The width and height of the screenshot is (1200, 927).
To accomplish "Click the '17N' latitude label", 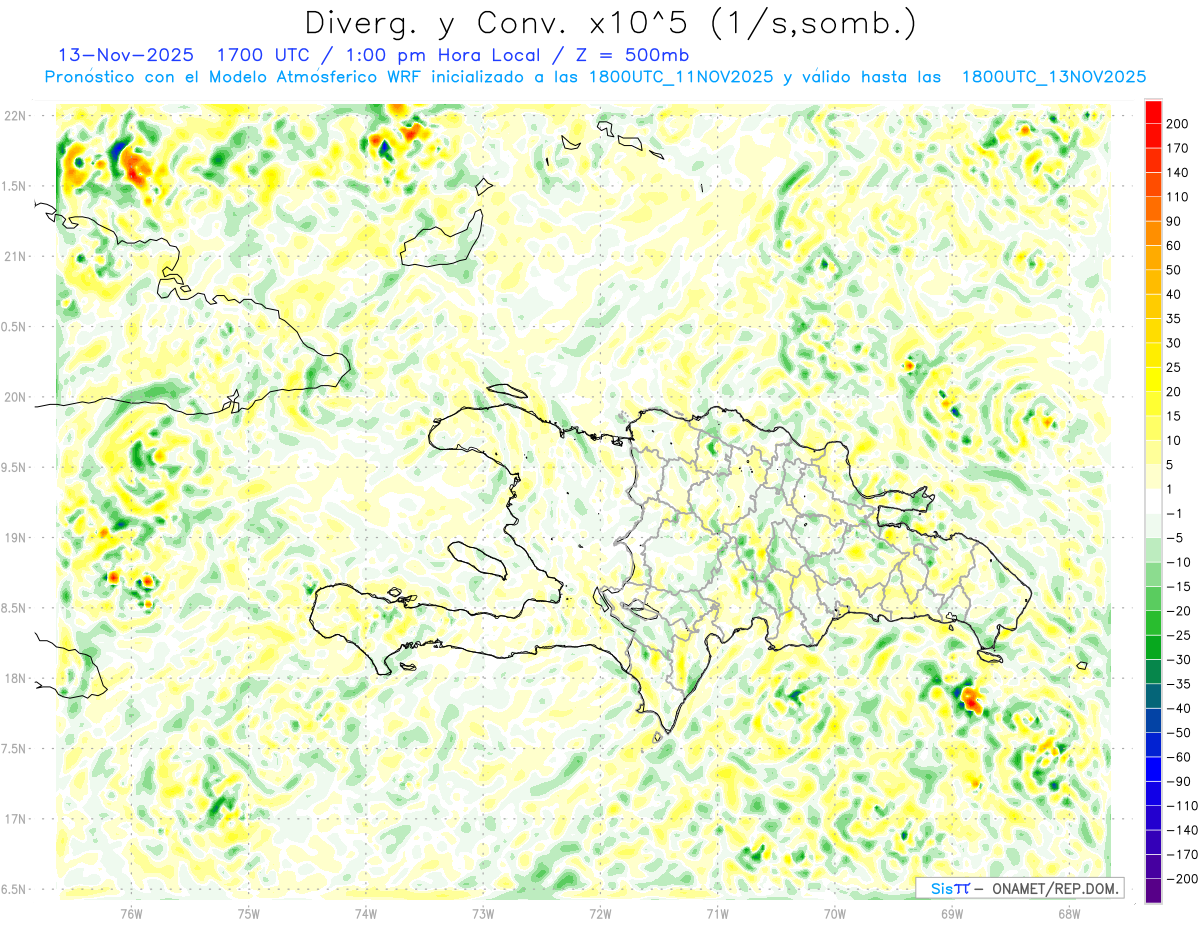I will click(14, 819).
